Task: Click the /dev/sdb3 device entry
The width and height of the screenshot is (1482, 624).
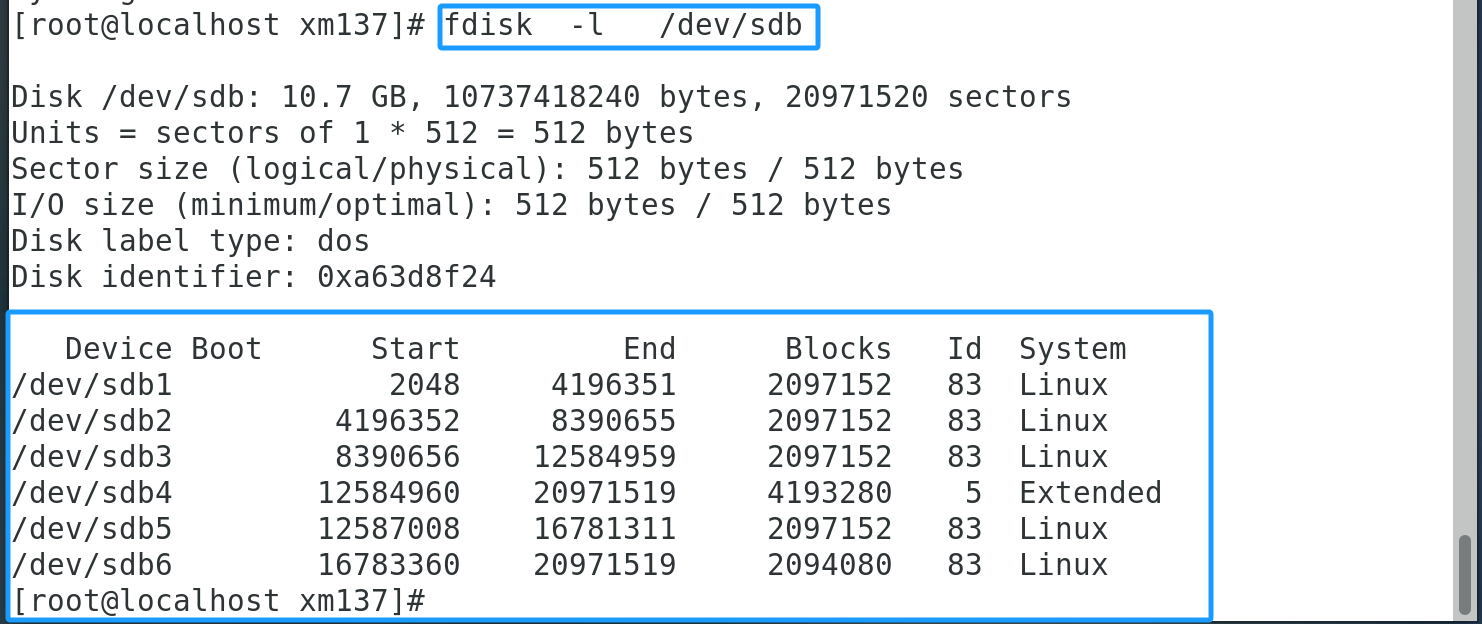Action: click(x=92, y=457)
